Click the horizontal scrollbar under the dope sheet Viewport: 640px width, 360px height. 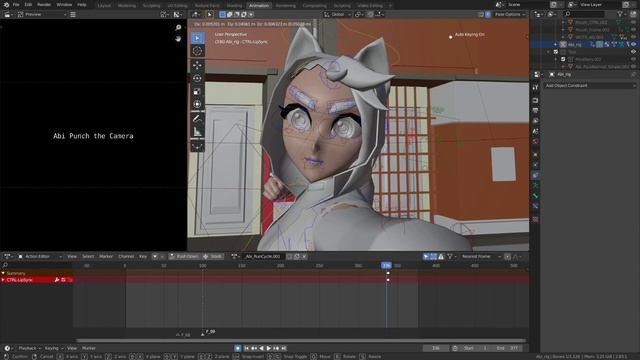click(x=301, y=340)
